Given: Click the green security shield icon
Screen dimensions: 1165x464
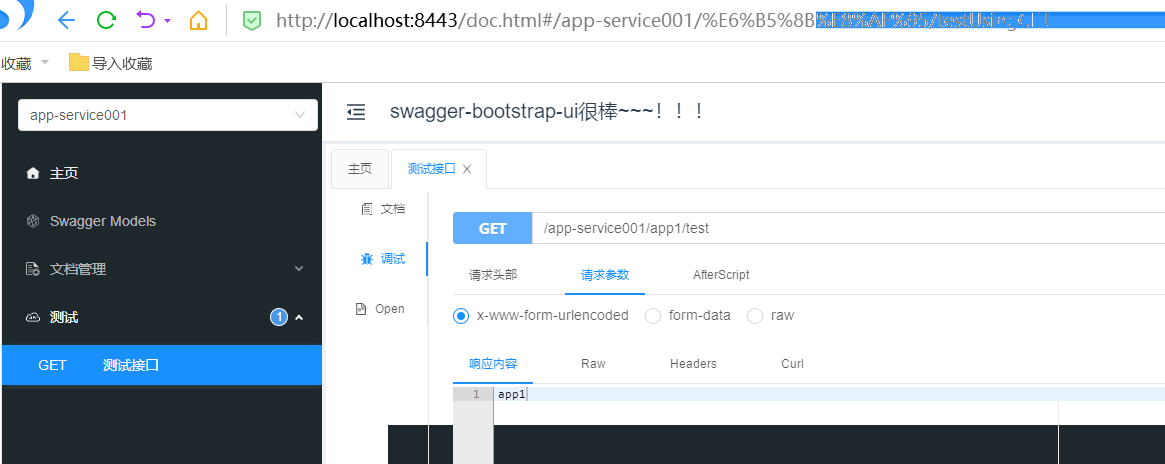Looking at the screenshot, I should click(x=252, y=20).
